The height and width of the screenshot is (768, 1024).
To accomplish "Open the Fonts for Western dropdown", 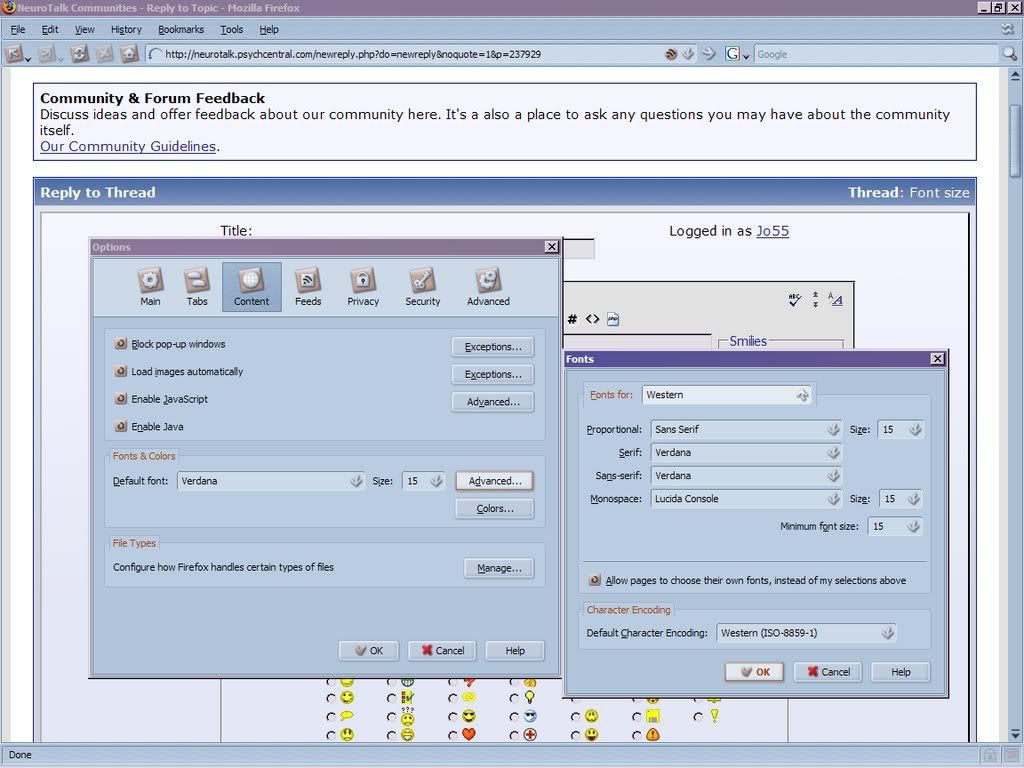I will click(x=727, y=395).
